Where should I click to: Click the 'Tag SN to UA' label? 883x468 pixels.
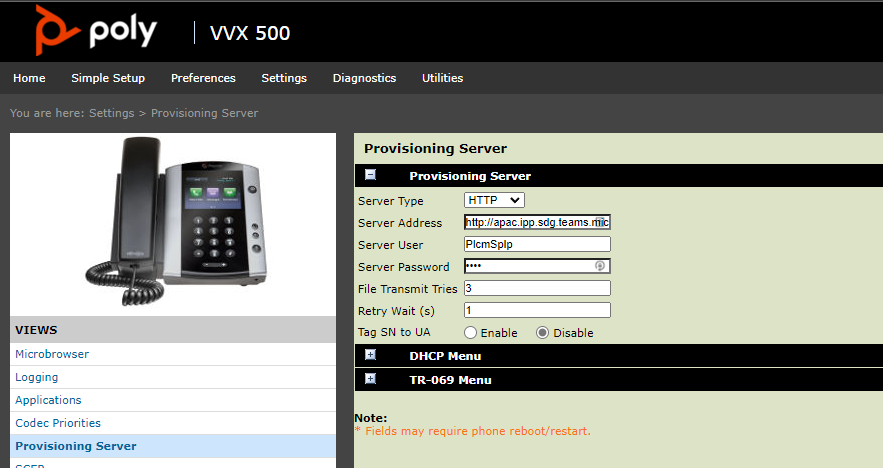tap(394, 332)
